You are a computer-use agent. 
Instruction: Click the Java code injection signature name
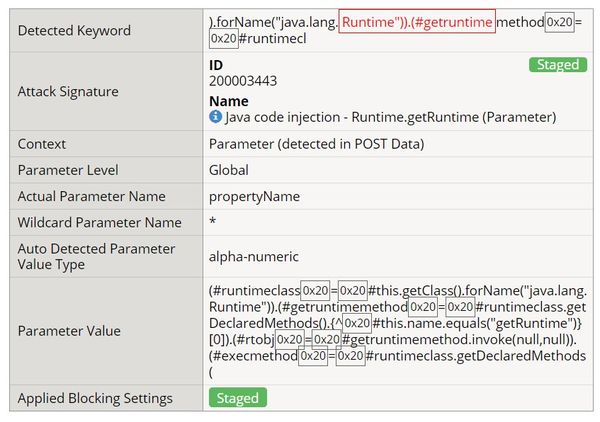390,117
